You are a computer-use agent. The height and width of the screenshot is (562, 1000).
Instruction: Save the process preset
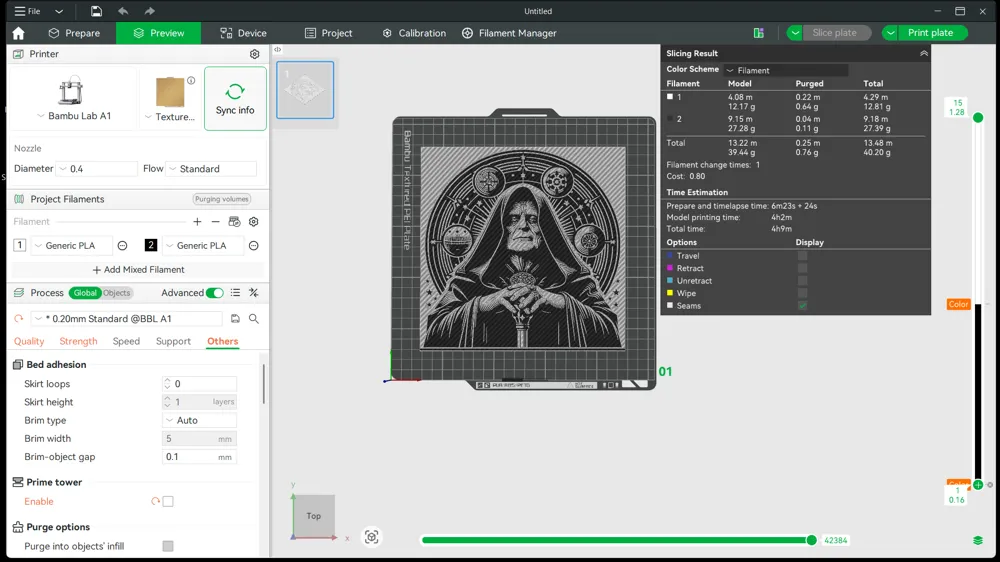235,318
